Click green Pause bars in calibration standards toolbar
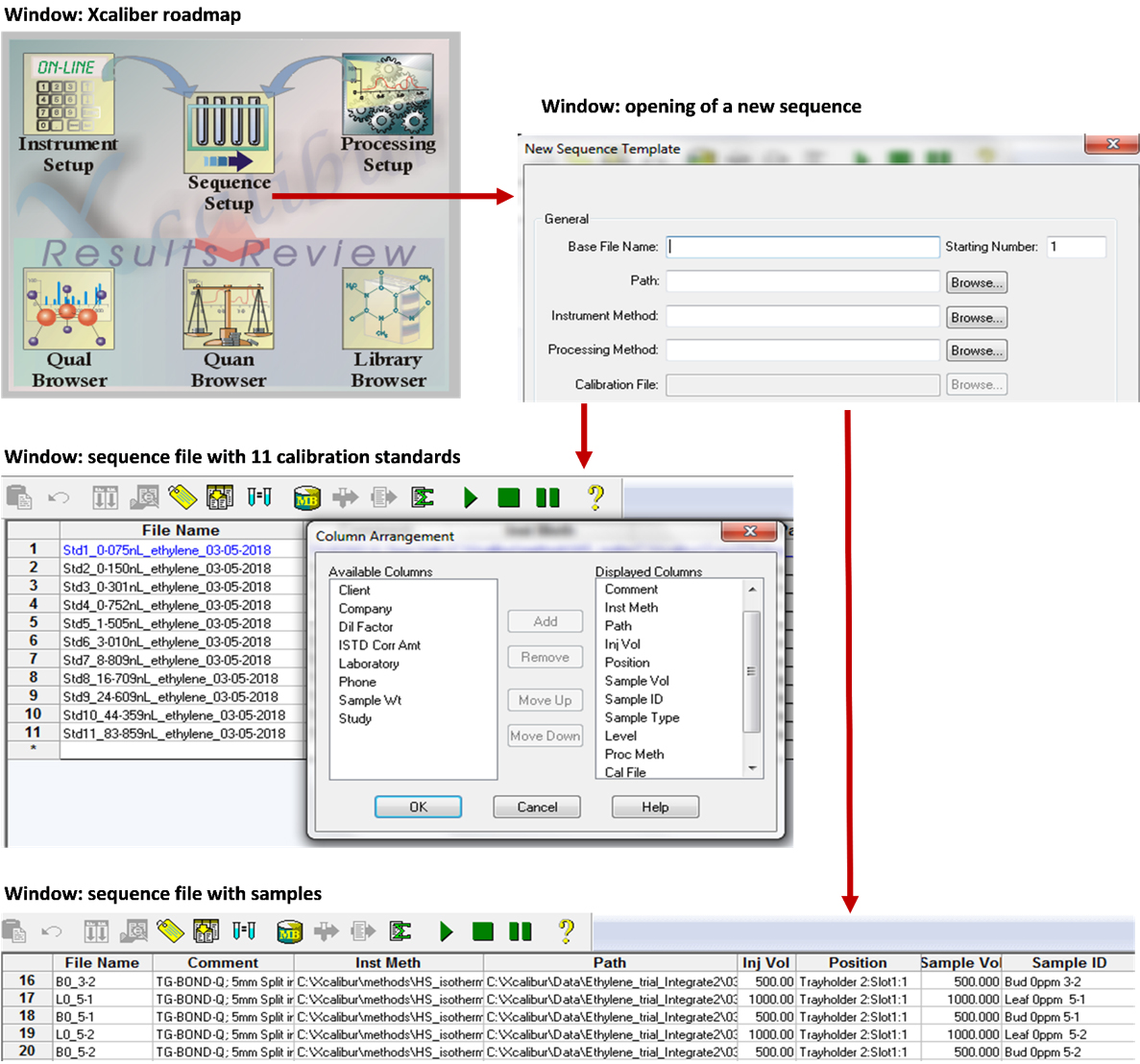The image size is (1140, 1064). click(x=547, y=497)
